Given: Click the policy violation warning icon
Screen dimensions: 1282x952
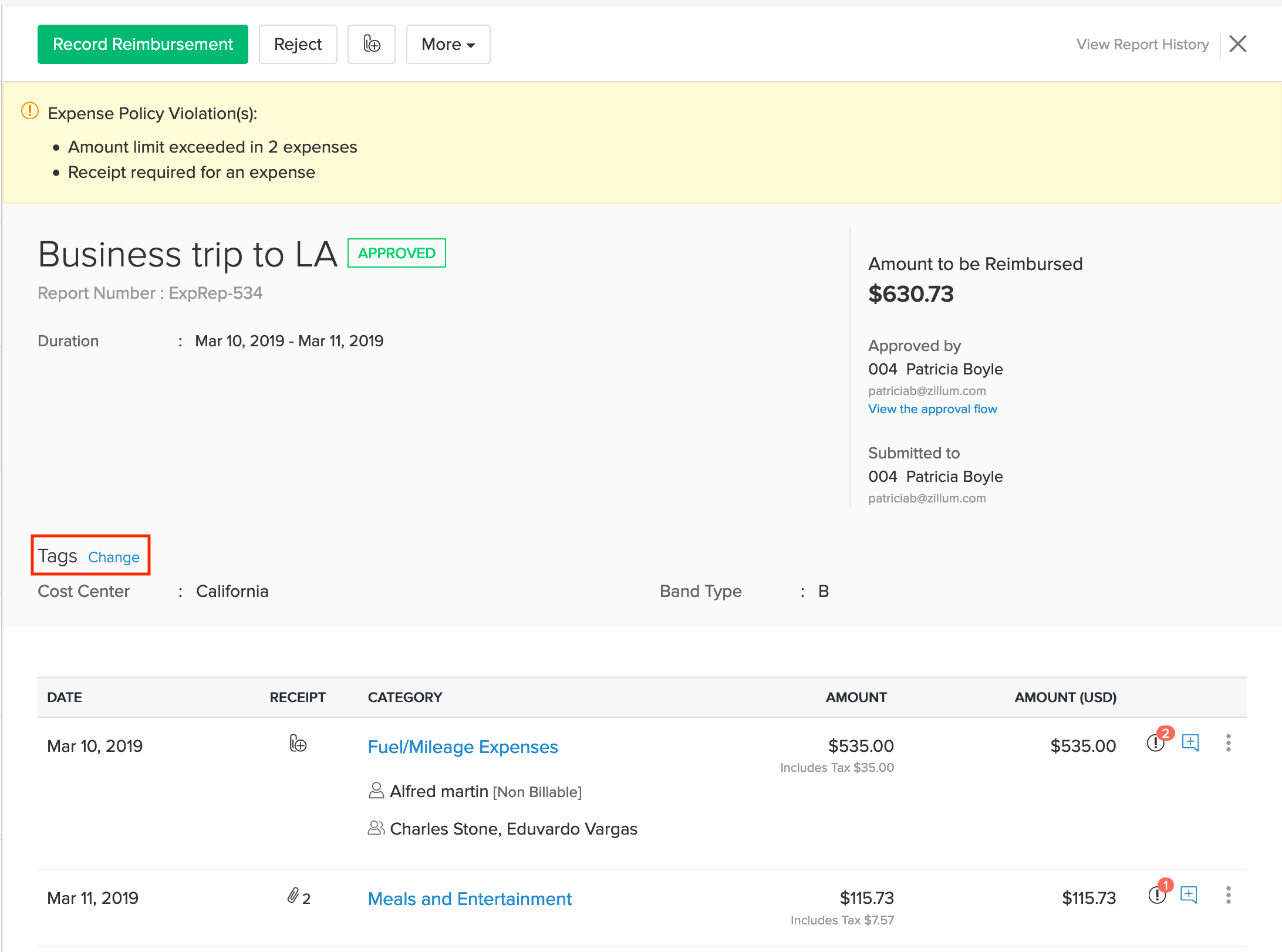Looking at the screenshot, I should (30, 111).
